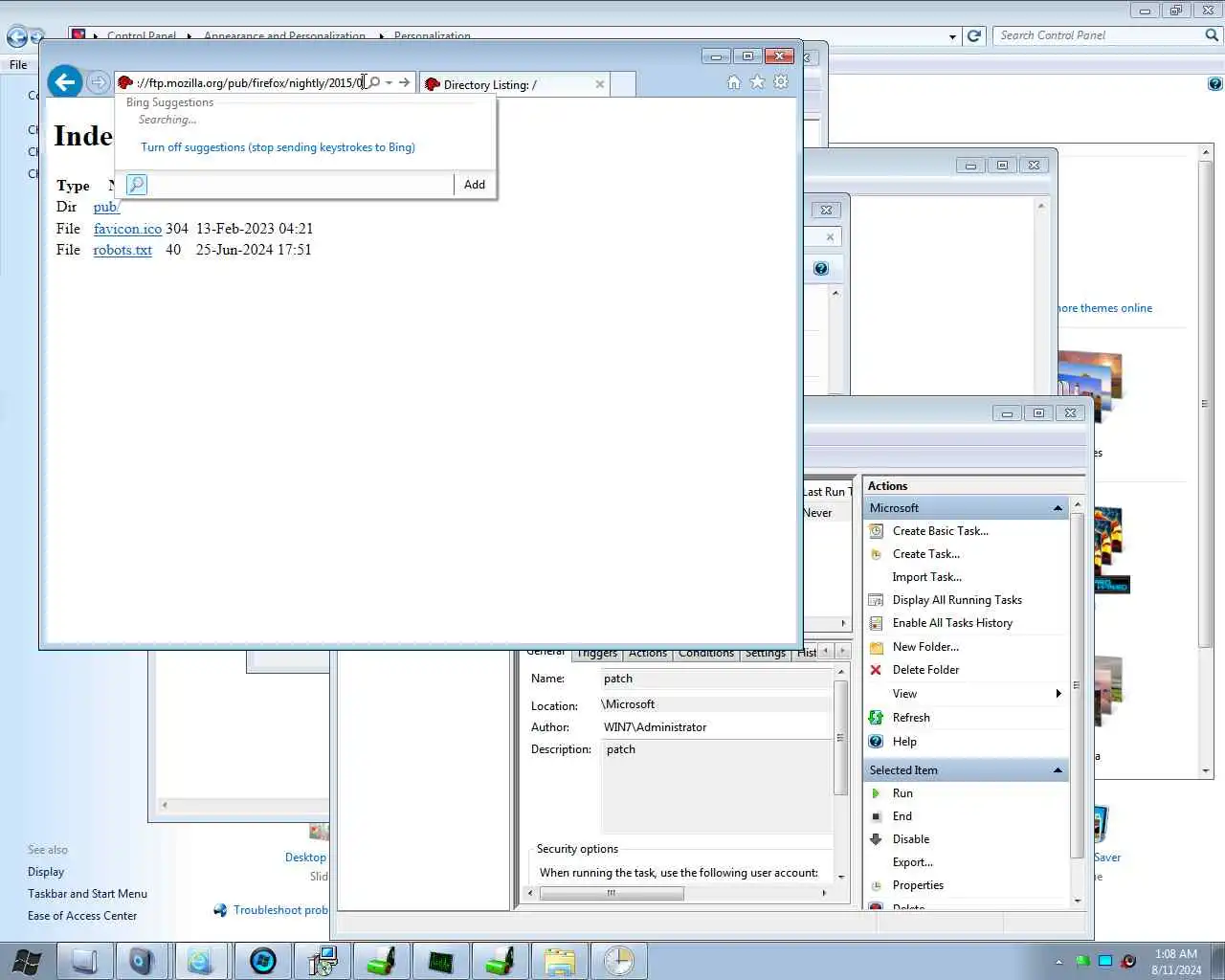Select the Bing search provider icon

137,185
